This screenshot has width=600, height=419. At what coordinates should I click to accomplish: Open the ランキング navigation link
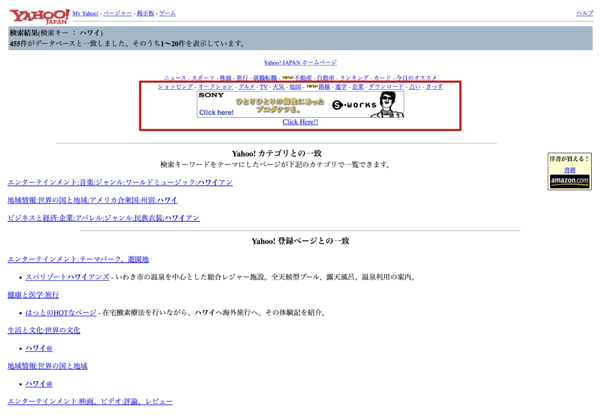point(354,78)
